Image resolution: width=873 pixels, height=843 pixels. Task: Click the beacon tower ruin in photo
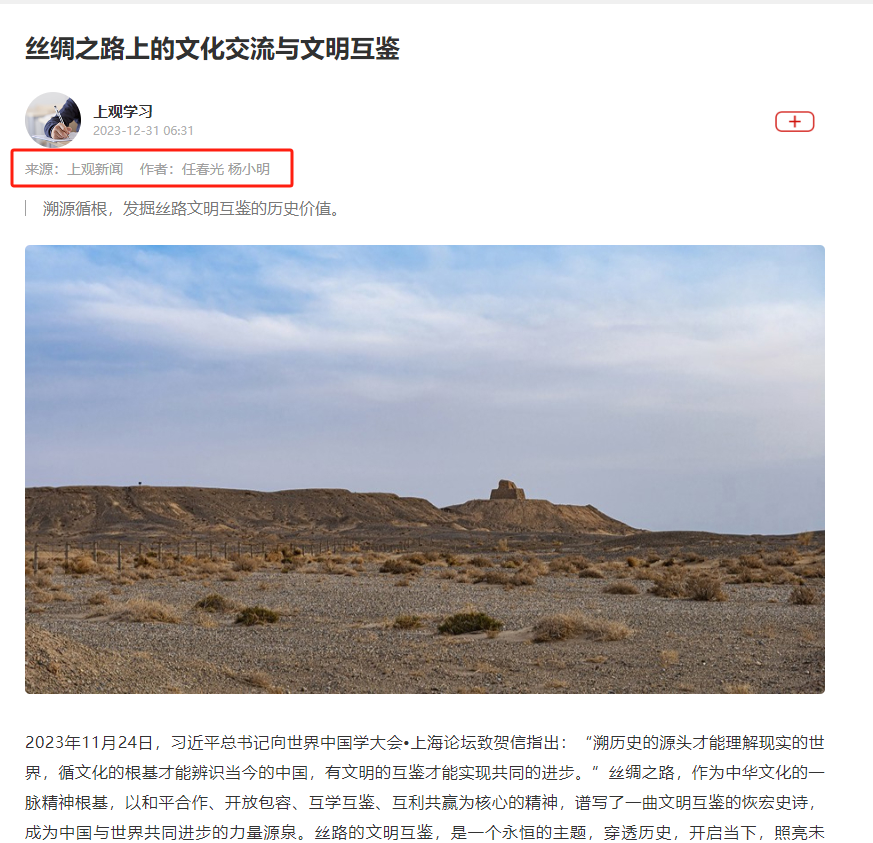[507, 489]
